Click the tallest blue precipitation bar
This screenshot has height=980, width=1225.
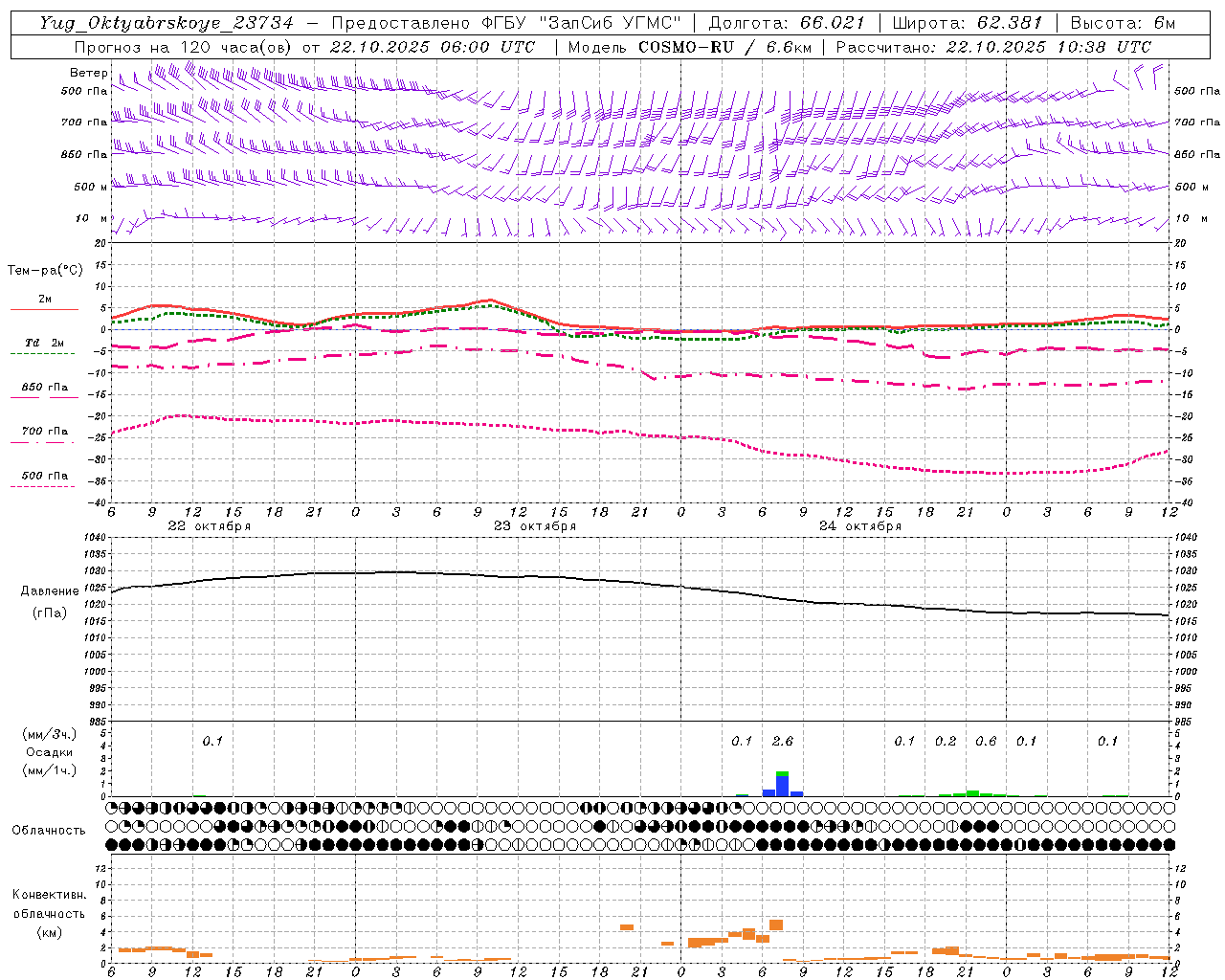coord(782,786)
